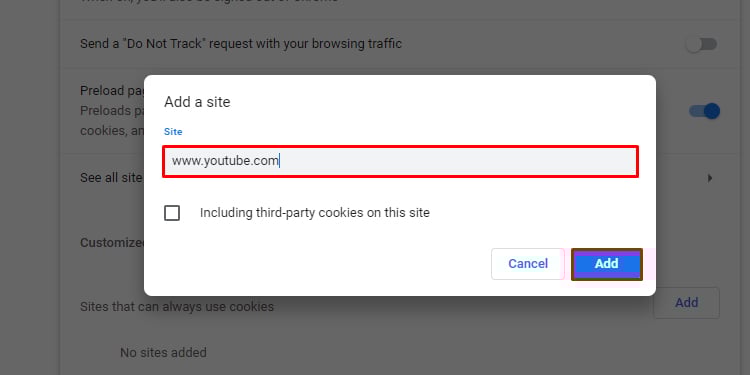
Task: Toggle the Do Not Track request switch
Action: (x=701, y=44)
